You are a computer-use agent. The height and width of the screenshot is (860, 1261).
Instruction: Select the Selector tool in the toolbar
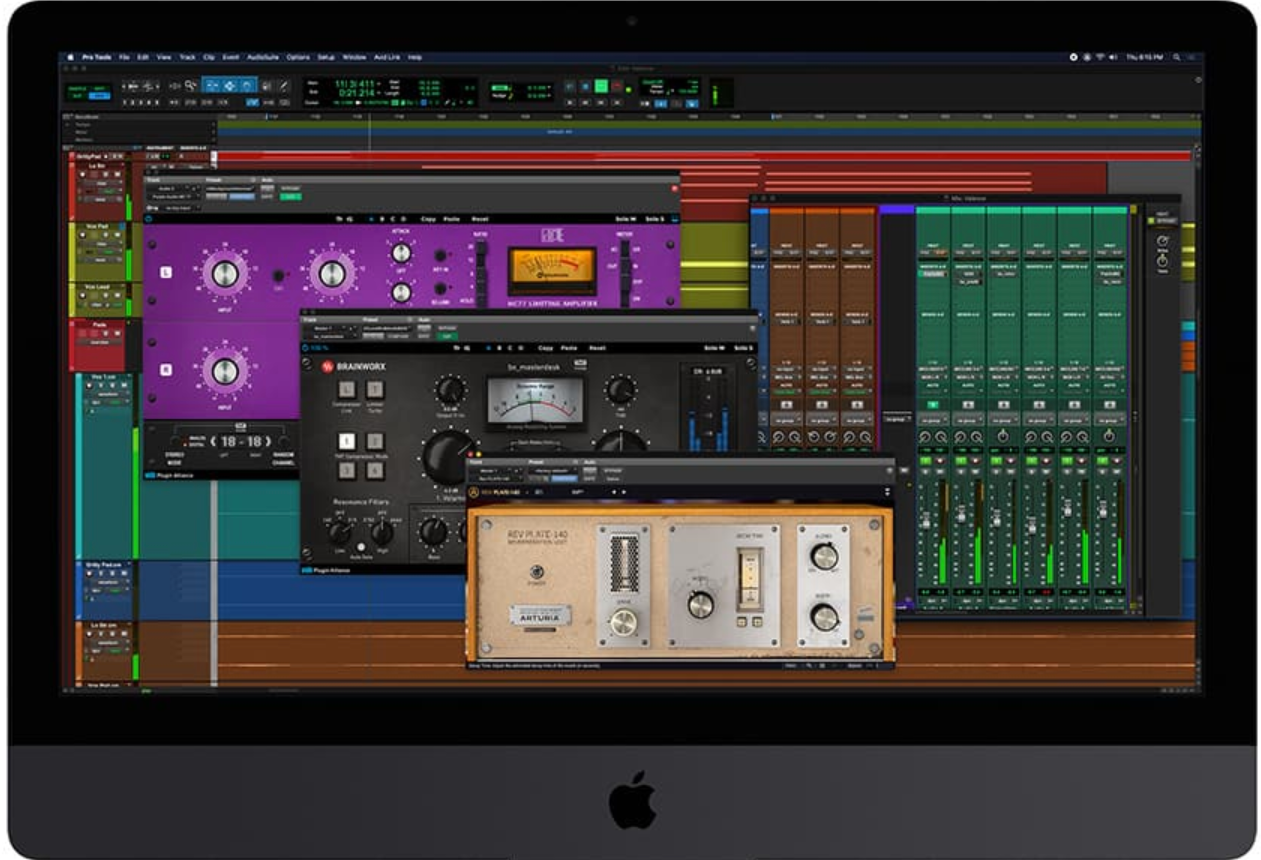click(230, 85)
